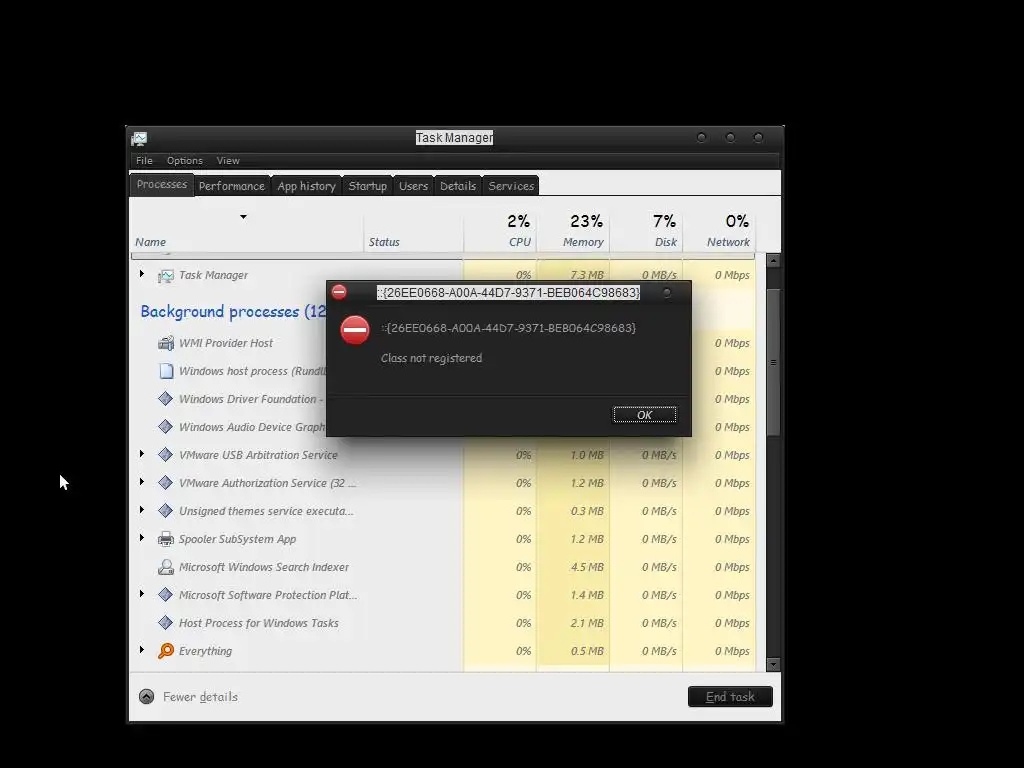Switch to the Performance tab
The image size is (1024, 768).
pyautogui.click(x=232, y=186)
